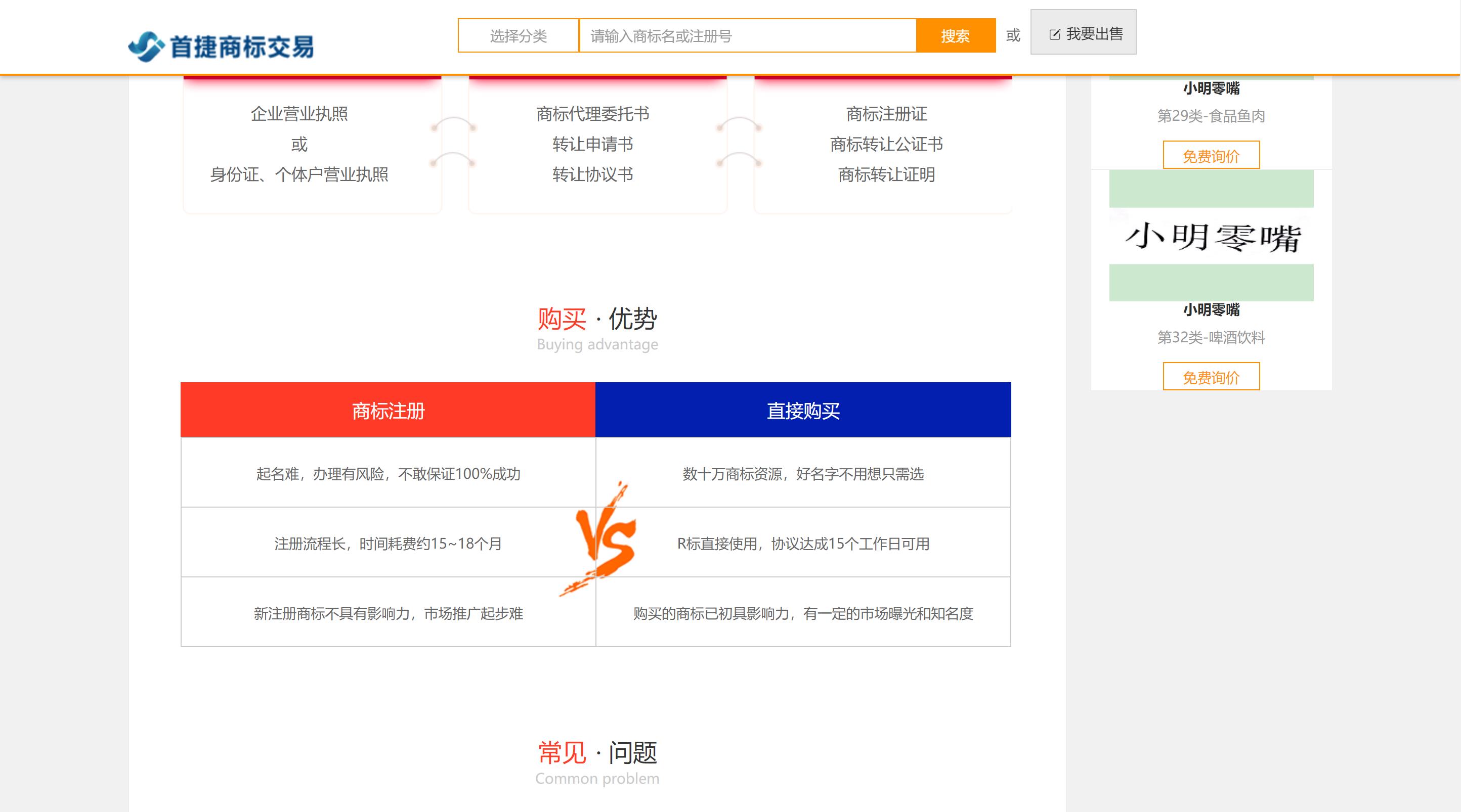This screenshot has height=812, width=1461.
Task: Click the 小明零嘴 title above 第29类
Action: tap(1211, 88)
